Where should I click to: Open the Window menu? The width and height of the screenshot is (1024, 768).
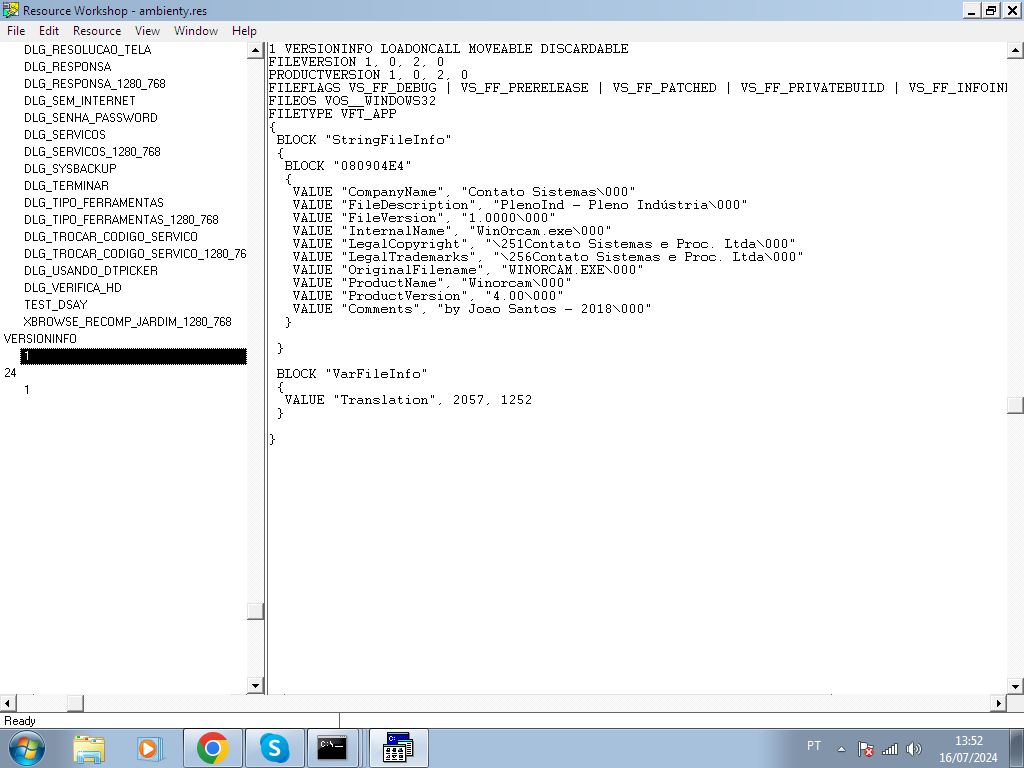(196, 31)
